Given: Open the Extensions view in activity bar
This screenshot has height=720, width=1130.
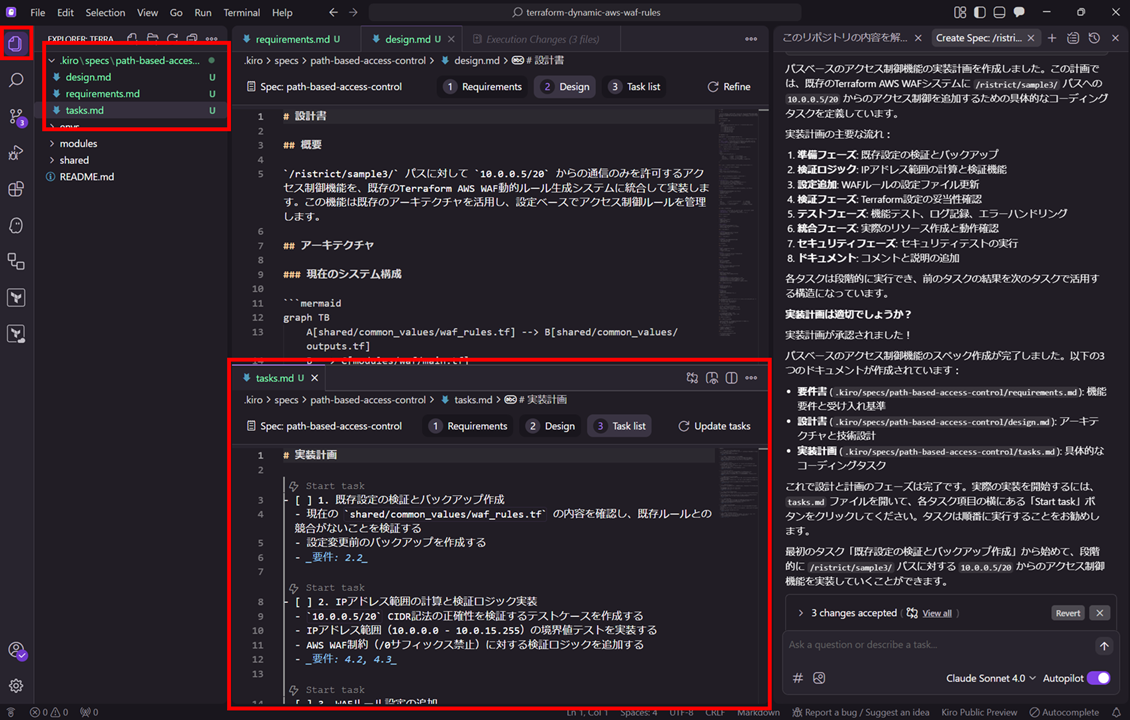Looking at the screenshot, I should [16, 189].
